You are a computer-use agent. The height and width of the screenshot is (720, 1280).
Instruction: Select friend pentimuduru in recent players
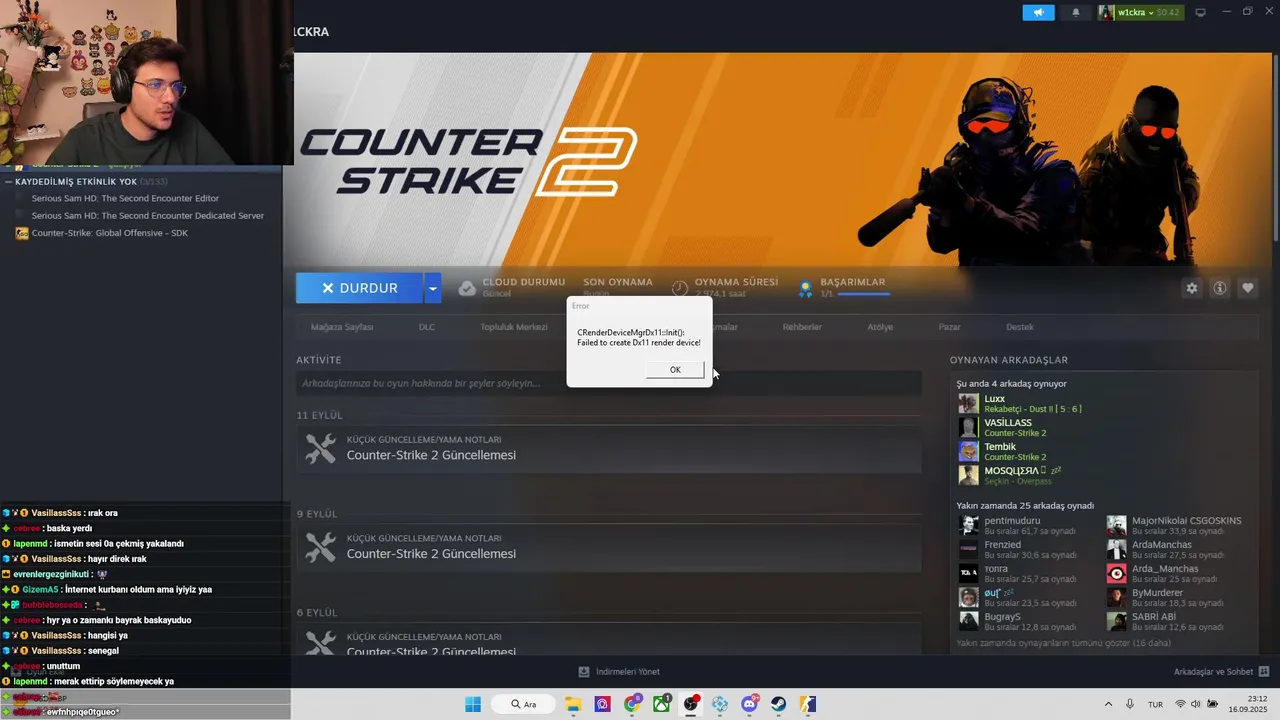(1012, 521)
